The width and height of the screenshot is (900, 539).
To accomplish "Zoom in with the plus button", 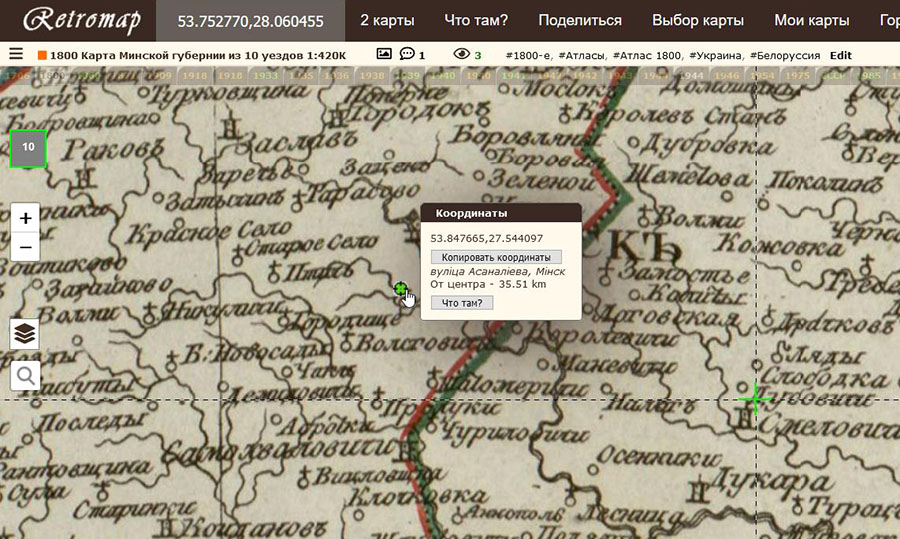I will (x=25, y=218).
